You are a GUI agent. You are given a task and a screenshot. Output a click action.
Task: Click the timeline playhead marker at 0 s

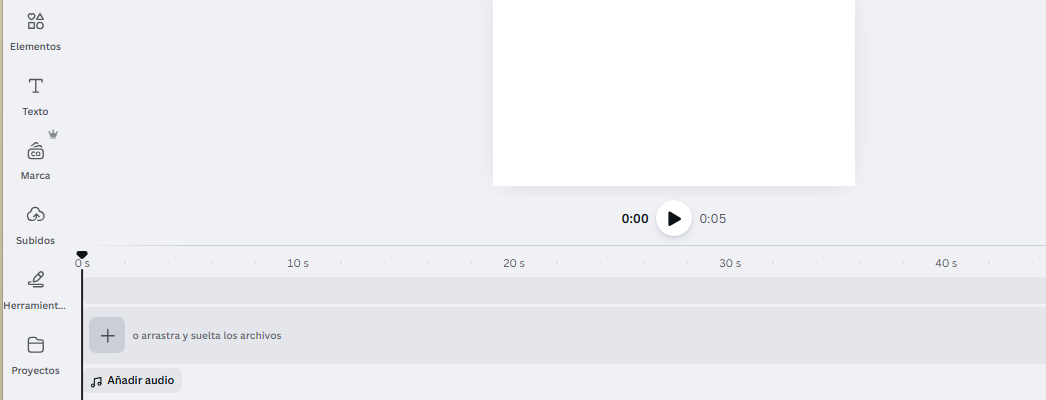tap(81, 255)
